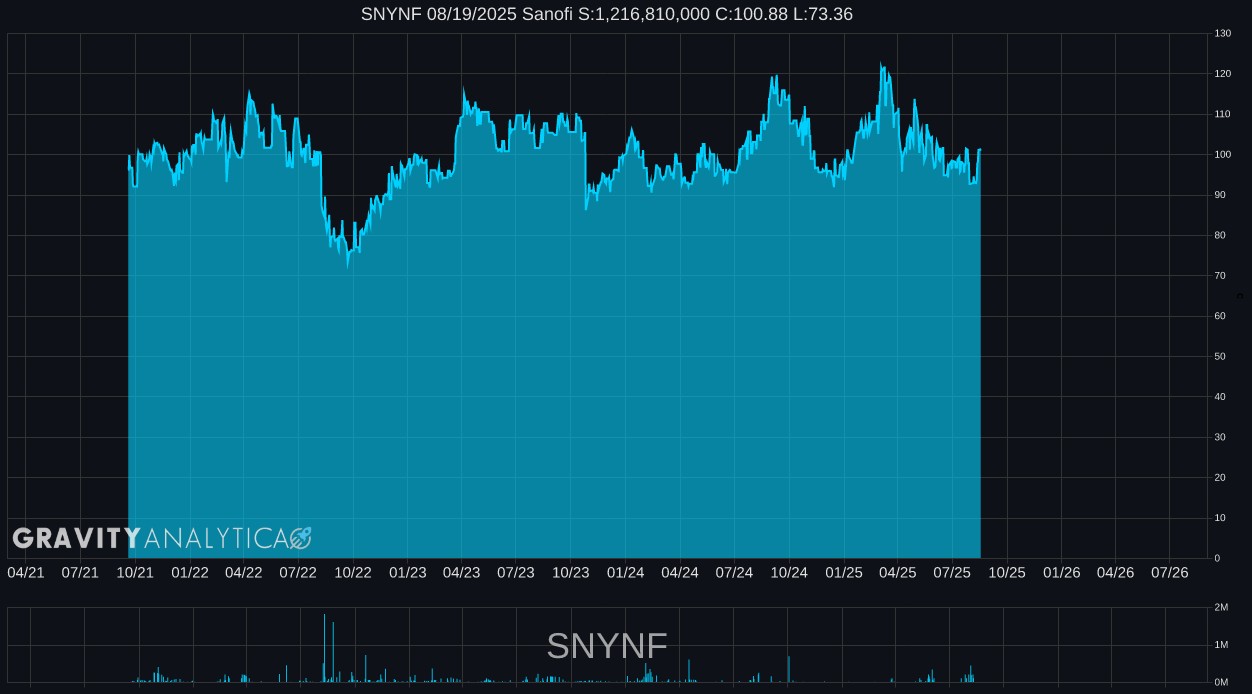1252x694 pixels.
Task: Click the 04/26 date label
Action: coord(1115,572)
